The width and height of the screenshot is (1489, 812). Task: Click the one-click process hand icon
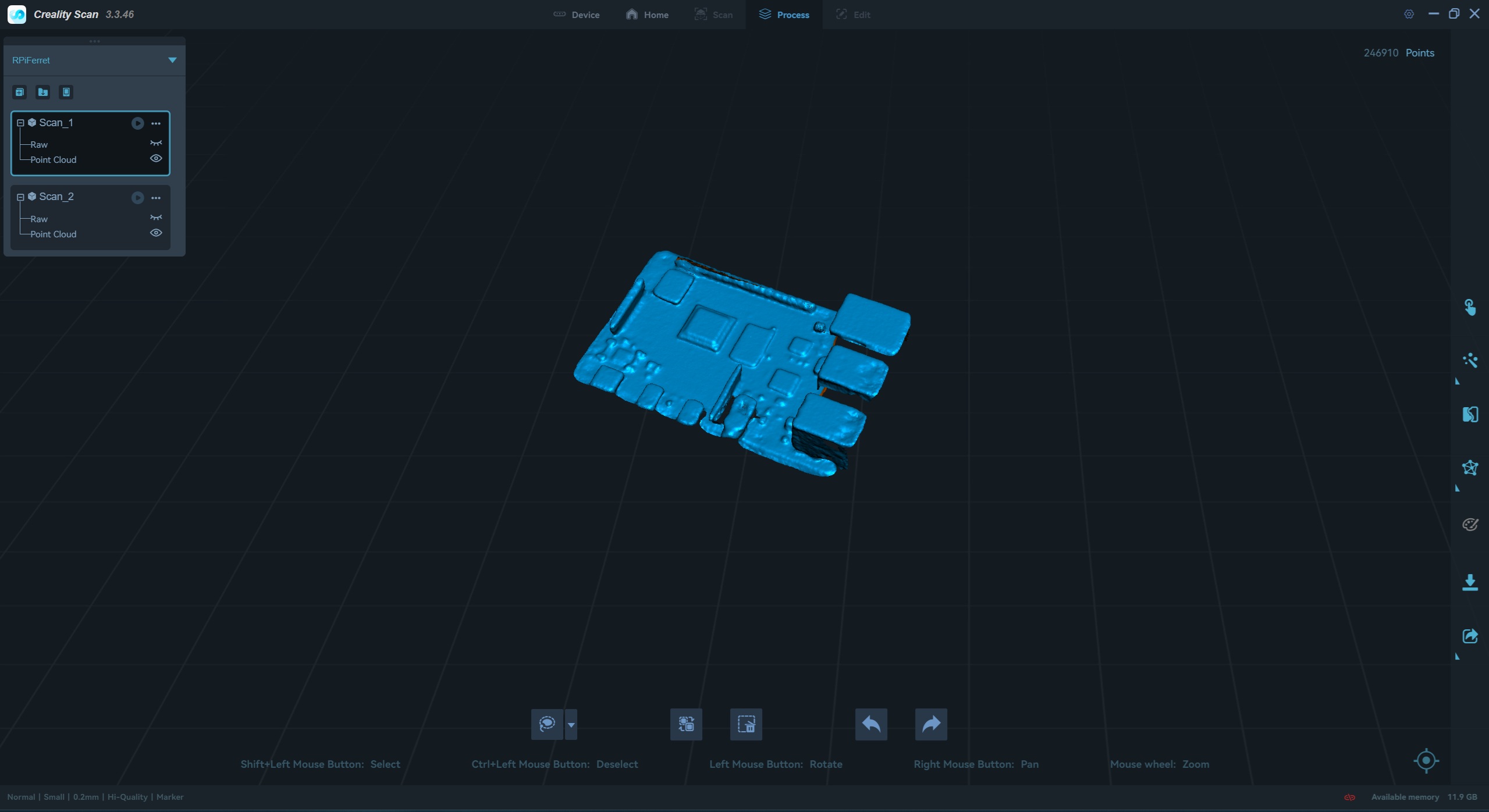(1470, 307)
